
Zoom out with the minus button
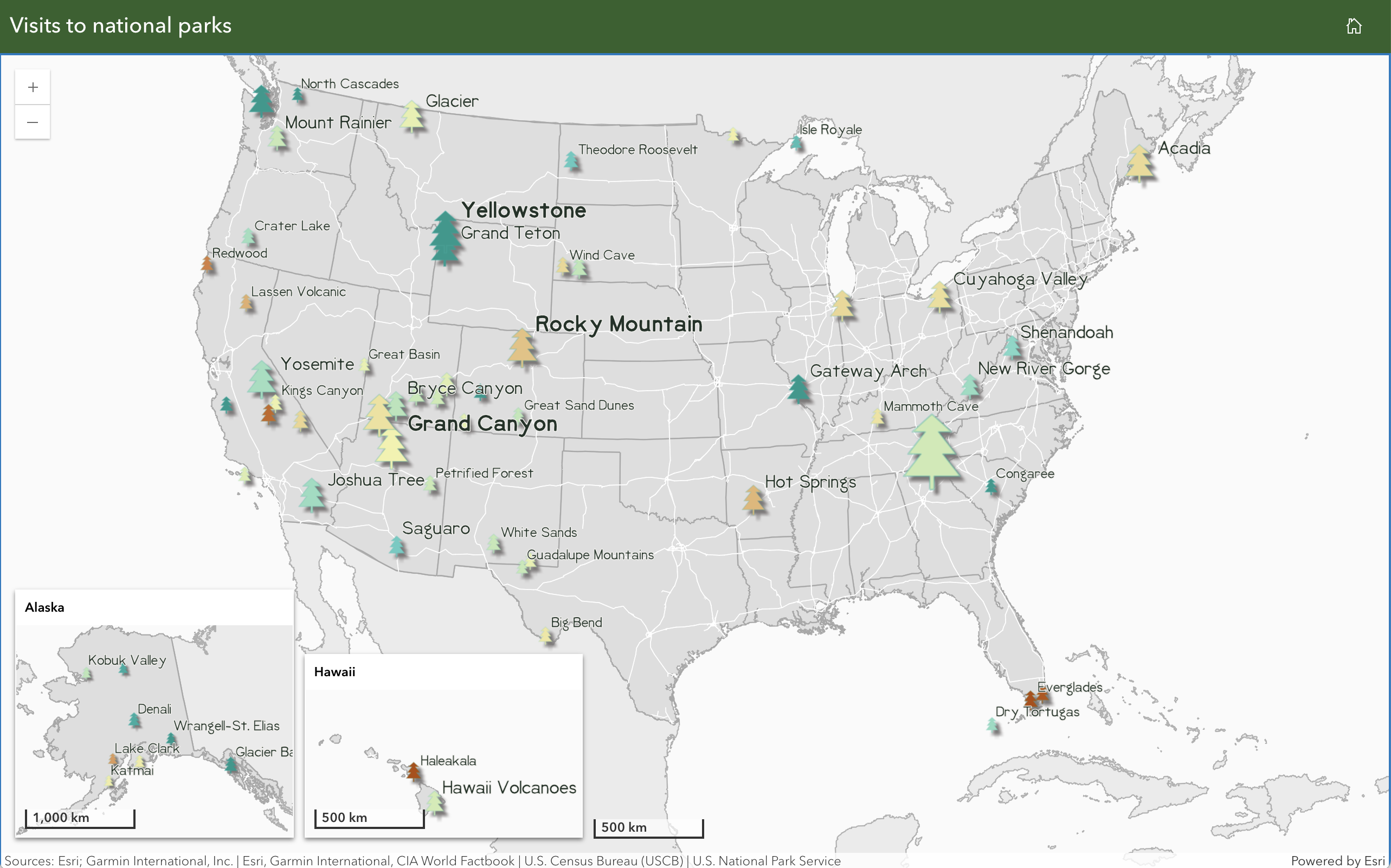coord(33,122)
